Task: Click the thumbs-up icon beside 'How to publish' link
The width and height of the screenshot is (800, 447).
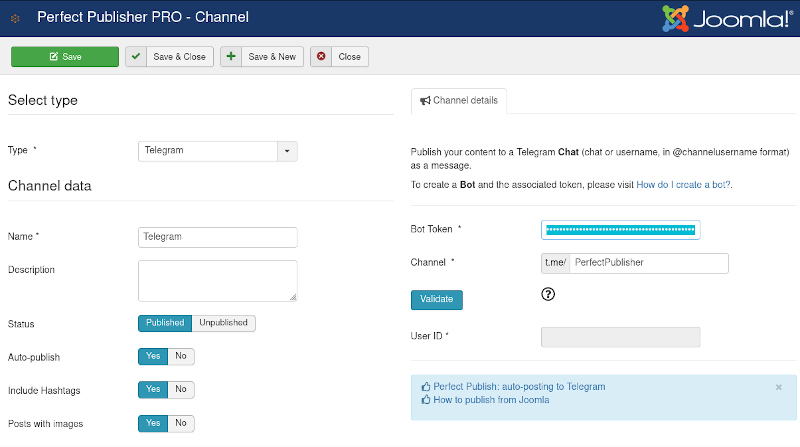Action: (x=426, y=400)
